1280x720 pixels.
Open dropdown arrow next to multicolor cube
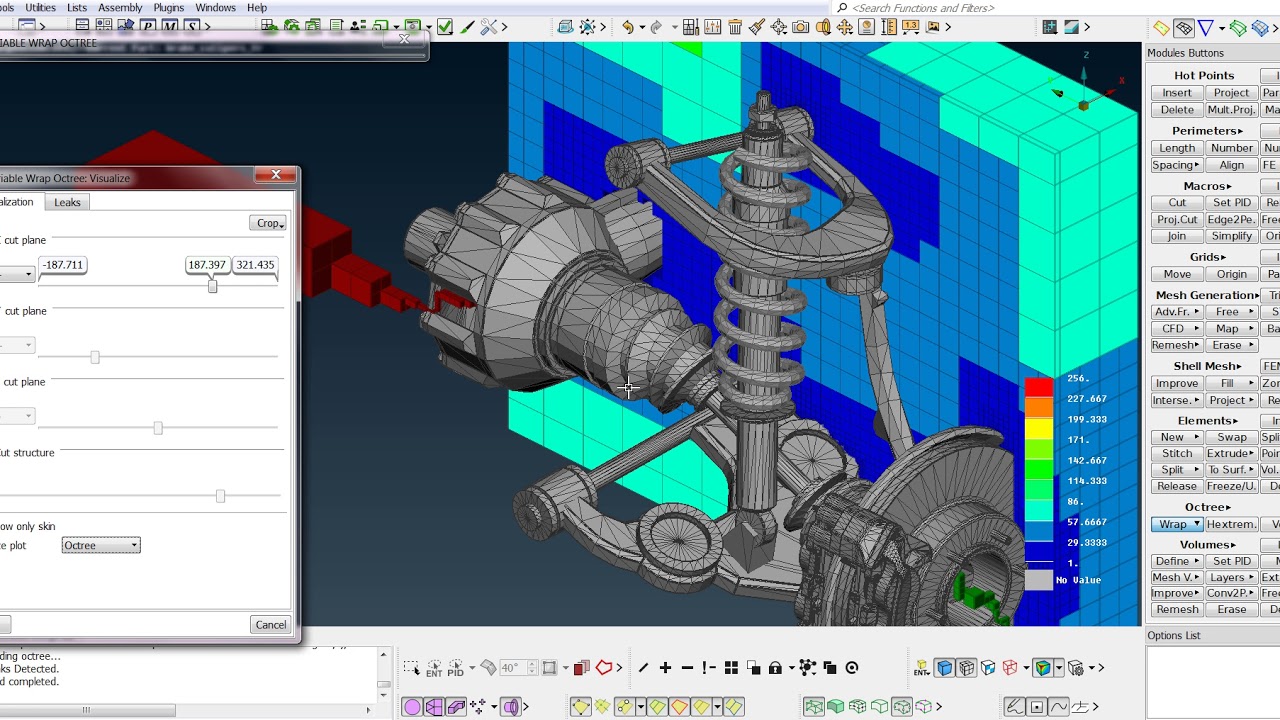[x=1058, y=668]
